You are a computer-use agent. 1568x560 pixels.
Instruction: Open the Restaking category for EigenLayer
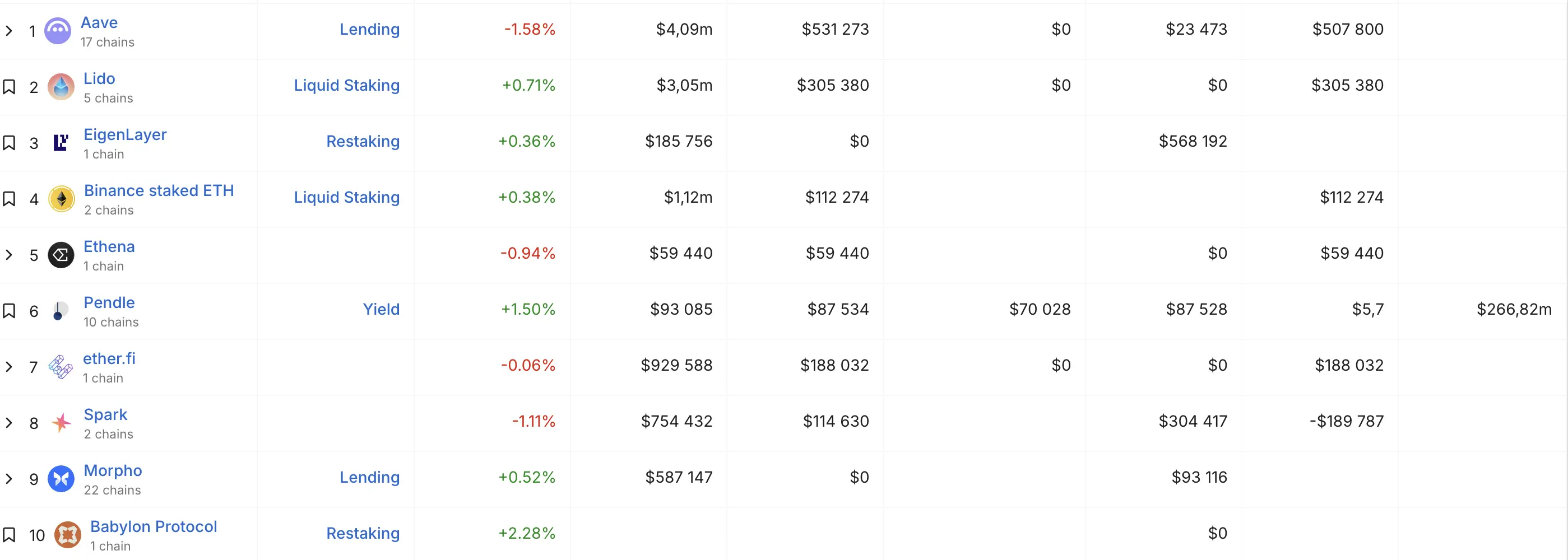point(363,141)
